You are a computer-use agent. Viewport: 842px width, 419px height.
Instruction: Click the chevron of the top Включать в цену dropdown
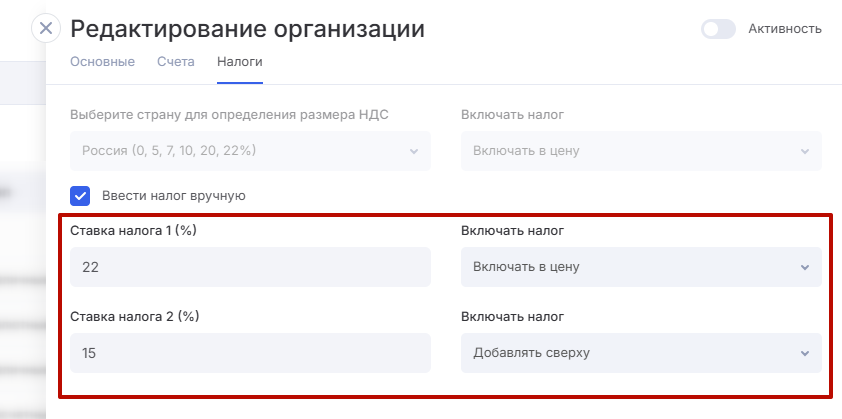tap(805, 152)
